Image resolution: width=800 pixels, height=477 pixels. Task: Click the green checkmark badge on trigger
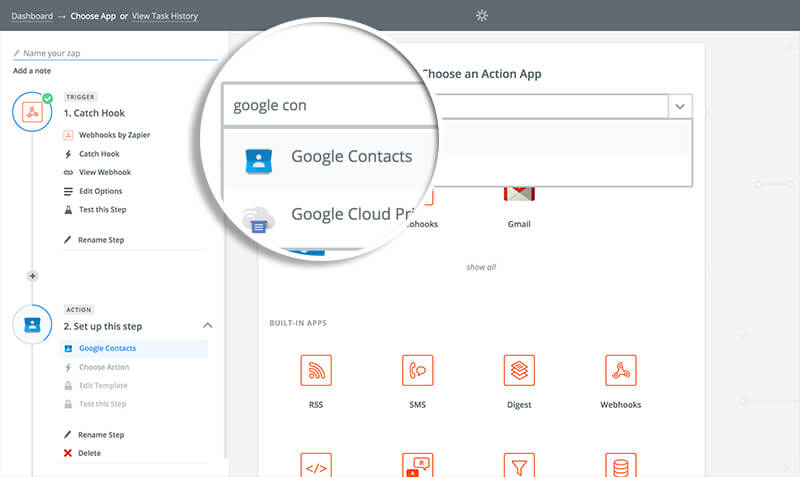47,98
